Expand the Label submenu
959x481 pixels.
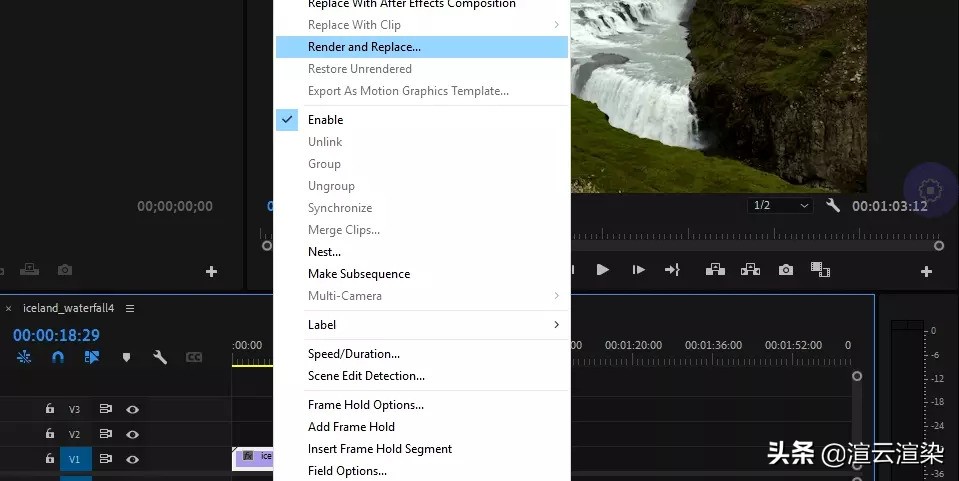[x=432, y=325]
